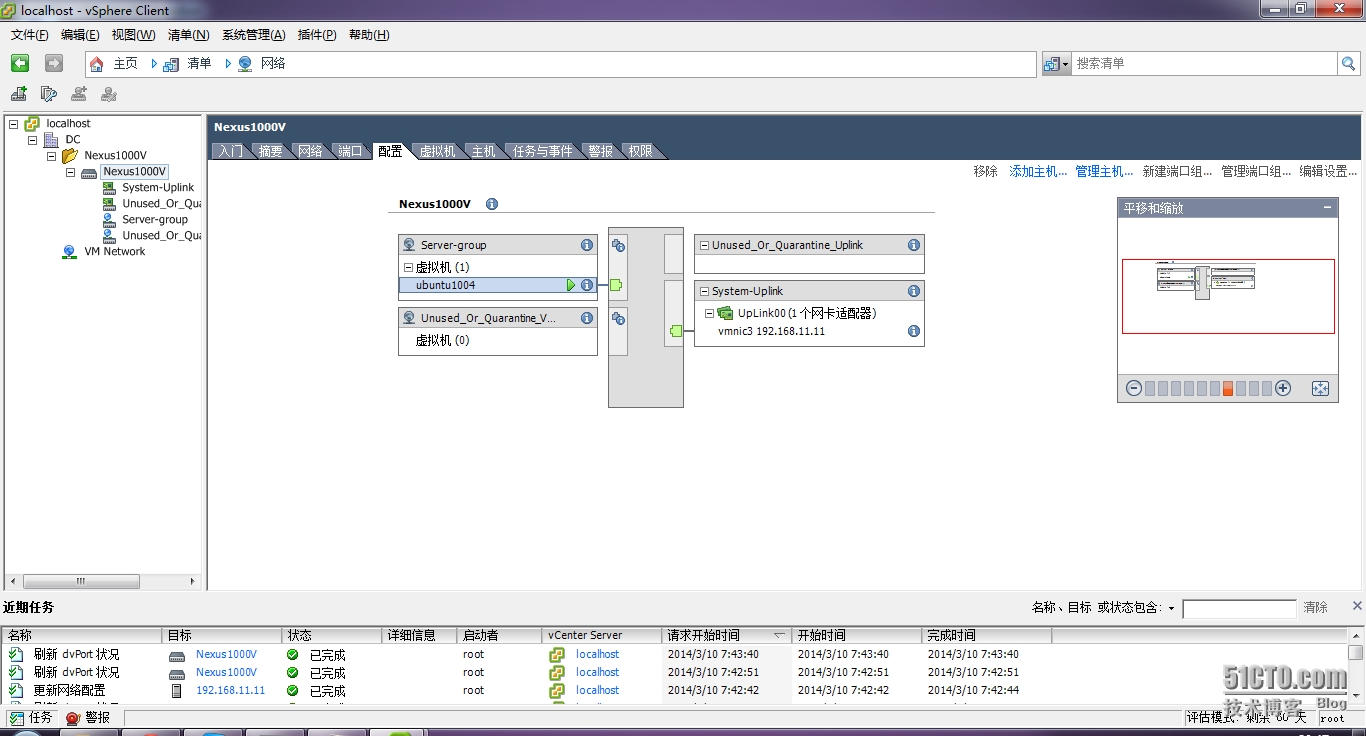Image resolution: width=1366 pixels, height=736 pixels.
Task: Click 清除 button in recent tasks
Action: [x=1315, y=608]
